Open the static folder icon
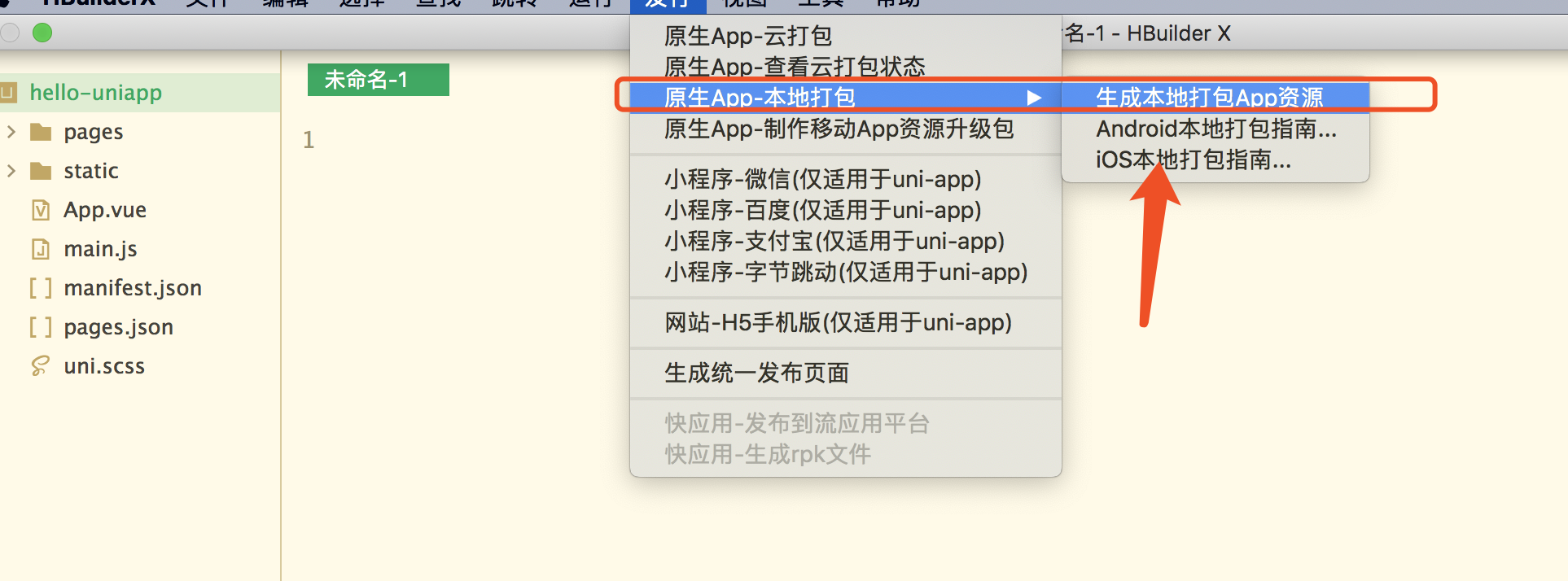 [41, 171]
